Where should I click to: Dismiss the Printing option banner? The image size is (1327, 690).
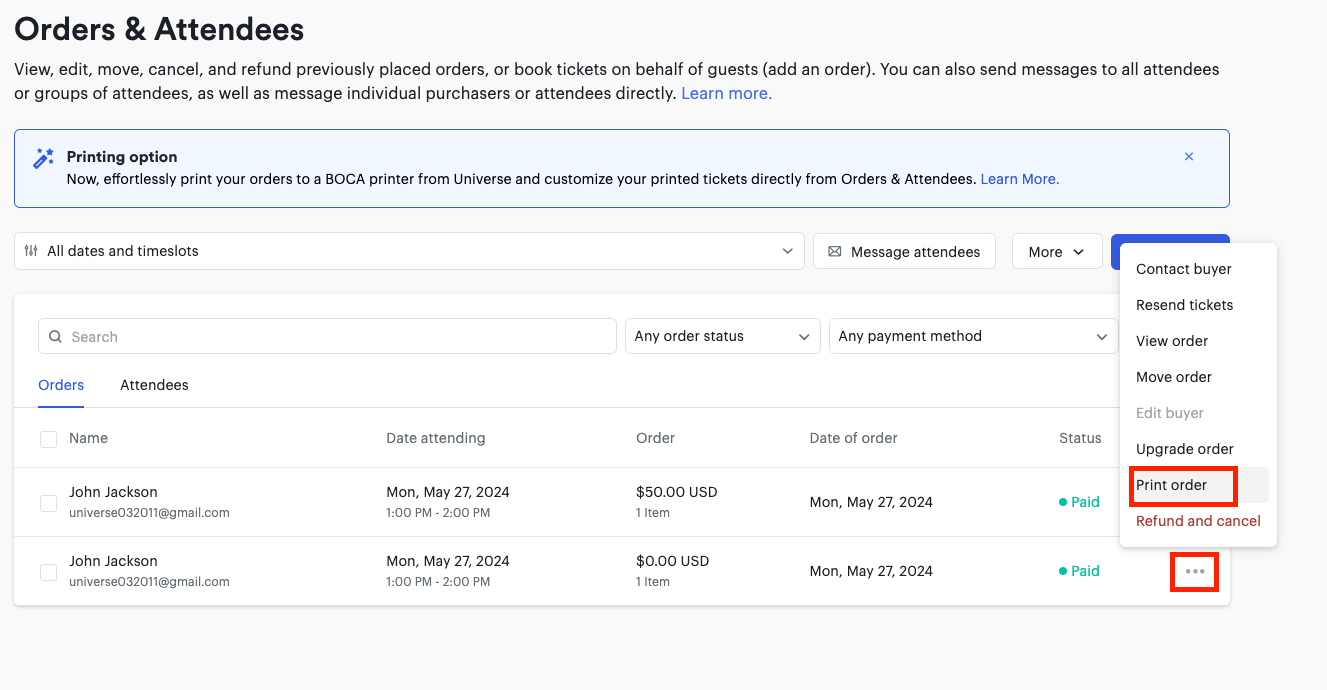coord(1189,157)
